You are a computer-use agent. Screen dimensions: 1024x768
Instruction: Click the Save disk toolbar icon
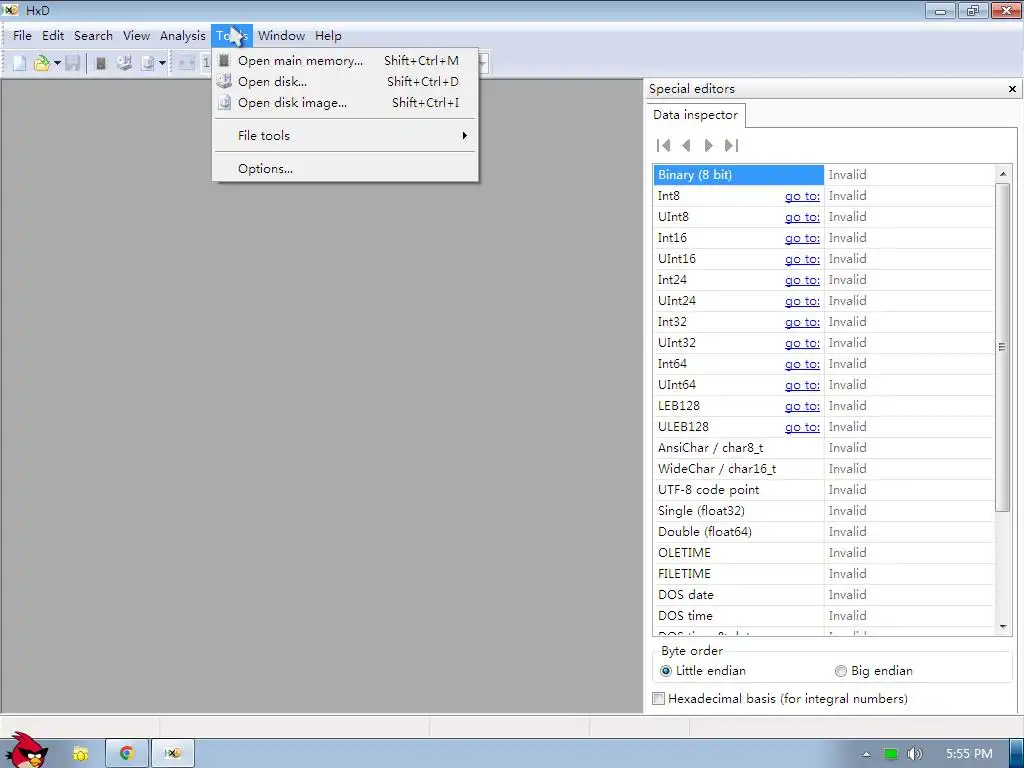[x=73, y=63]
